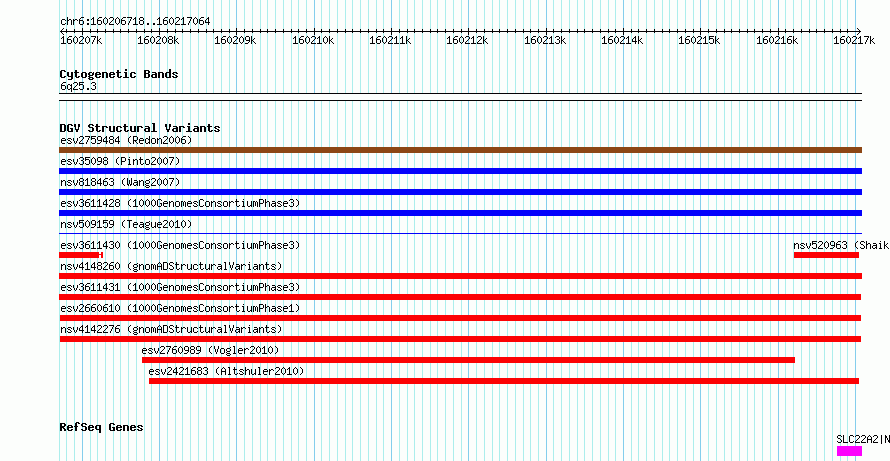Click the Cytogenetic Bands track title

pos(119,74)
